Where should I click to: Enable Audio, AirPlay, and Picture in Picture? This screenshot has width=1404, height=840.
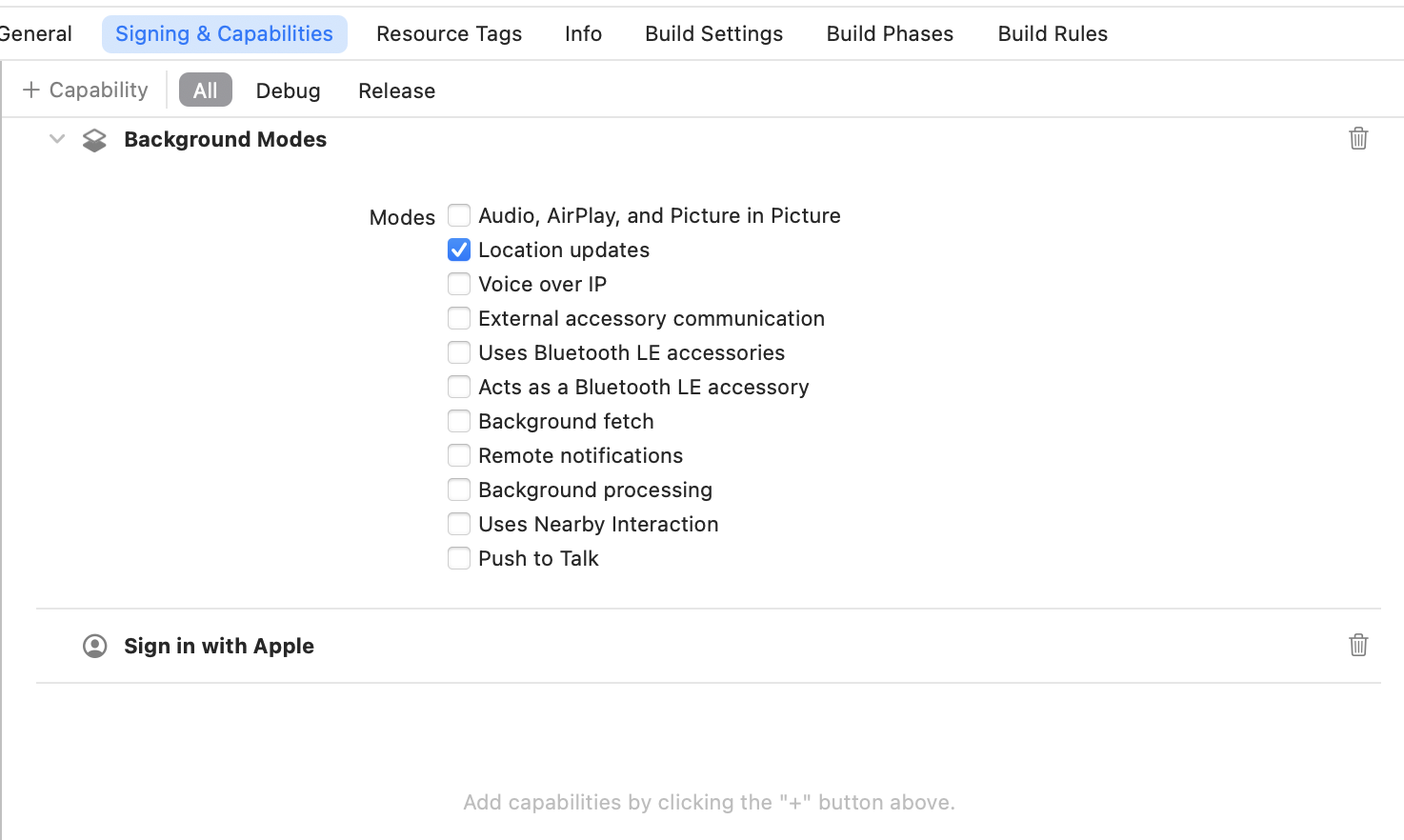pyautogui.click(x=459, y=215)
